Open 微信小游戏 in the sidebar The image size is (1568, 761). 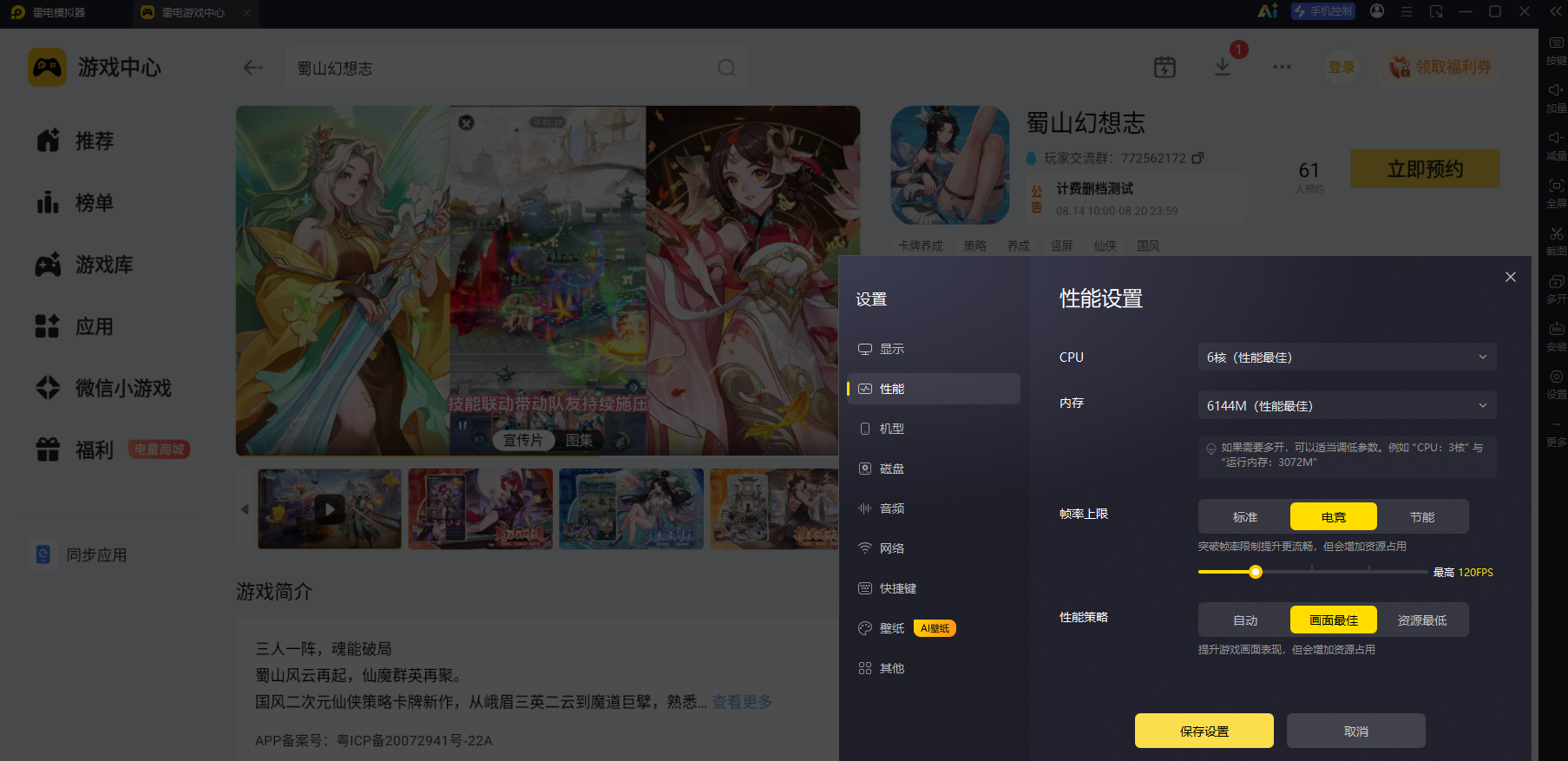pyautogui.click(x=103, y=388)
